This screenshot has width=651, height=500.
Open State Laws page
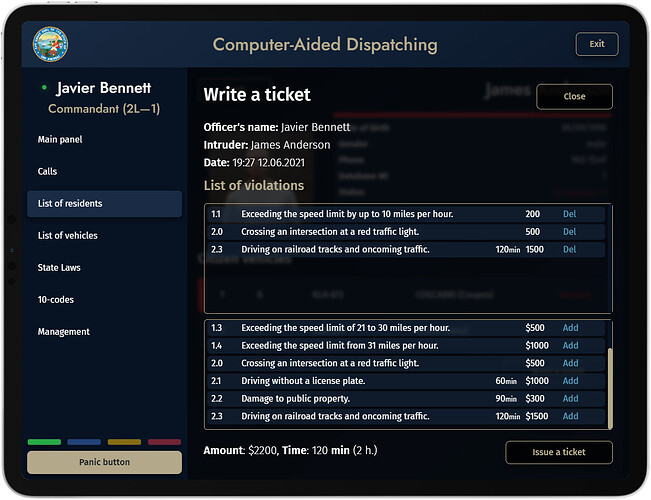tap(59, 267)
